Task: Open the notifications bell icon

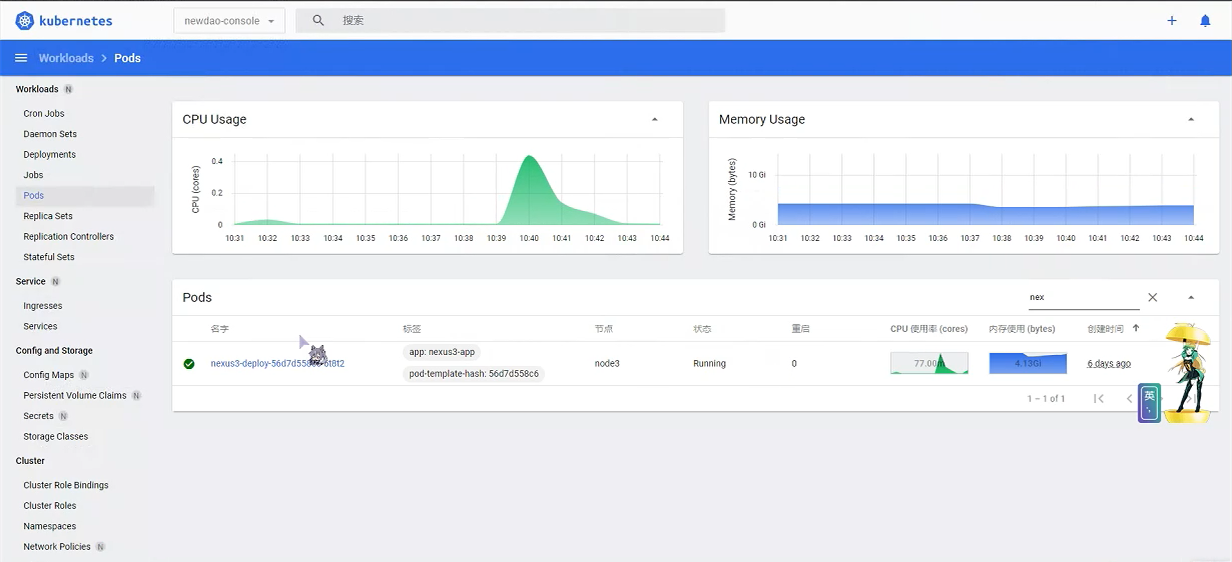Action: click(1205, 20)
